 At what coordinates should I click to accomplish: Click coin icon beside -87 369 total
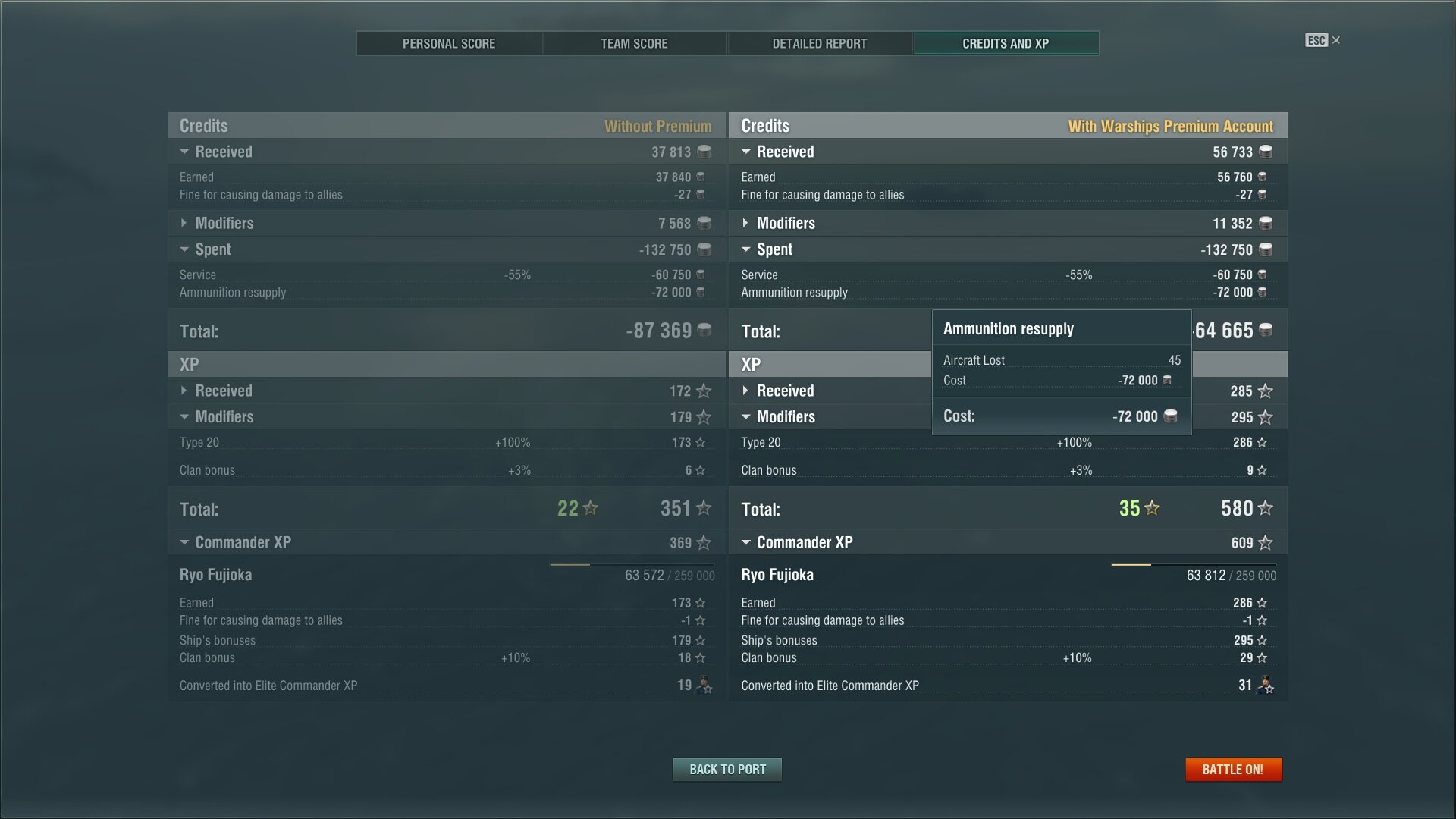click(x=704, y=331)
